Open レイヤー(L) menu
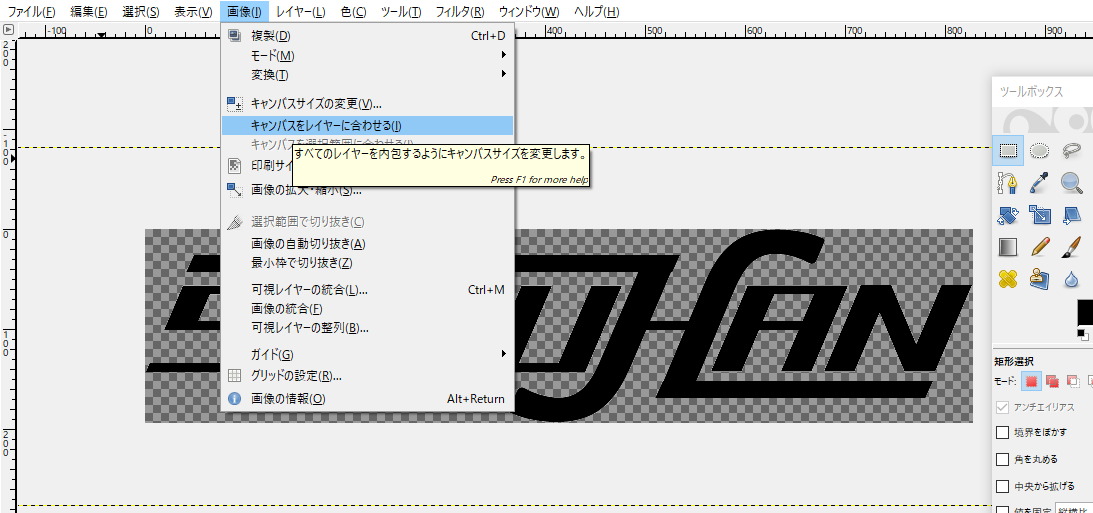The width and height of the screenshot is (1093, 513). click(x=300, y=12)
